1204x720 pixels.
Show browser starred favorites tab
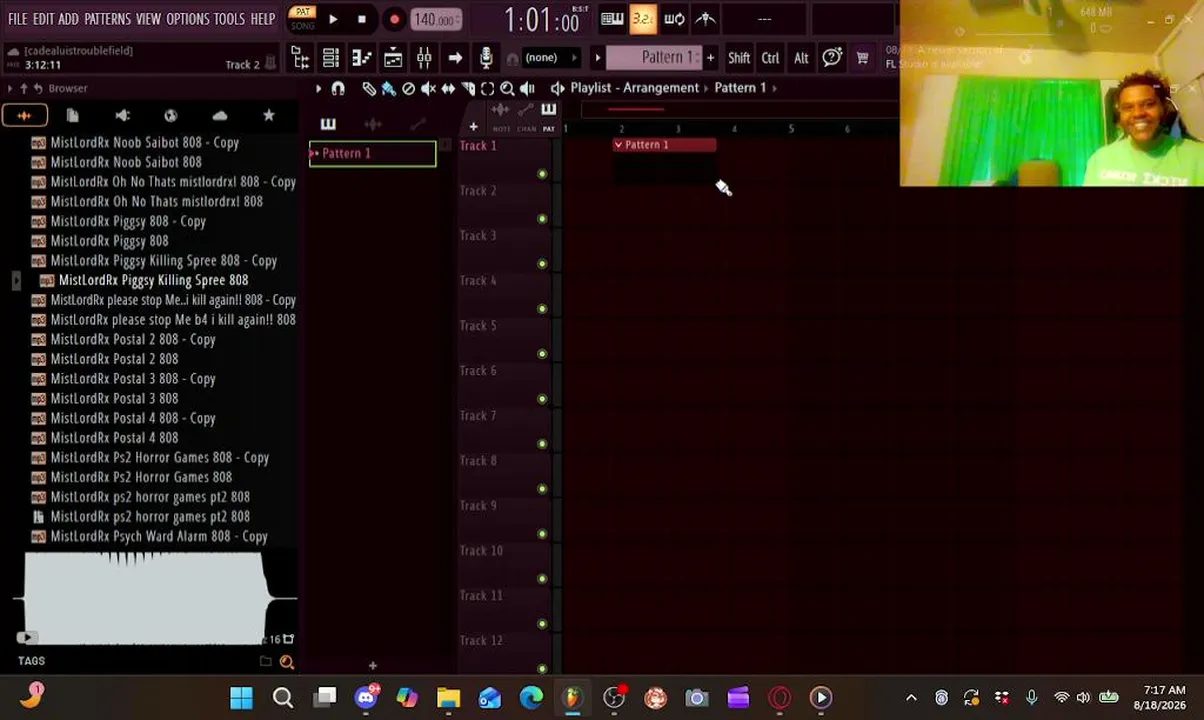coord(269,116)
